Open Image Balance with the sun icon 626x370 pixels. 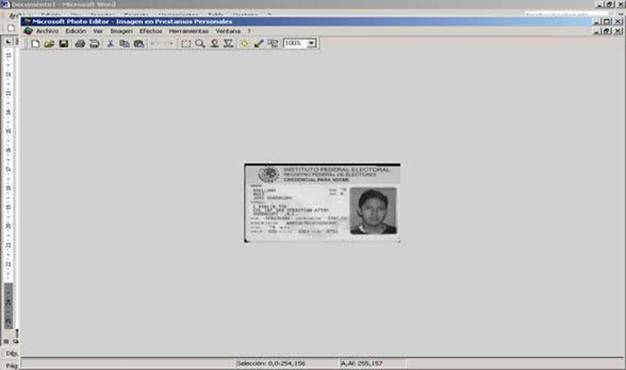[244, 44]
